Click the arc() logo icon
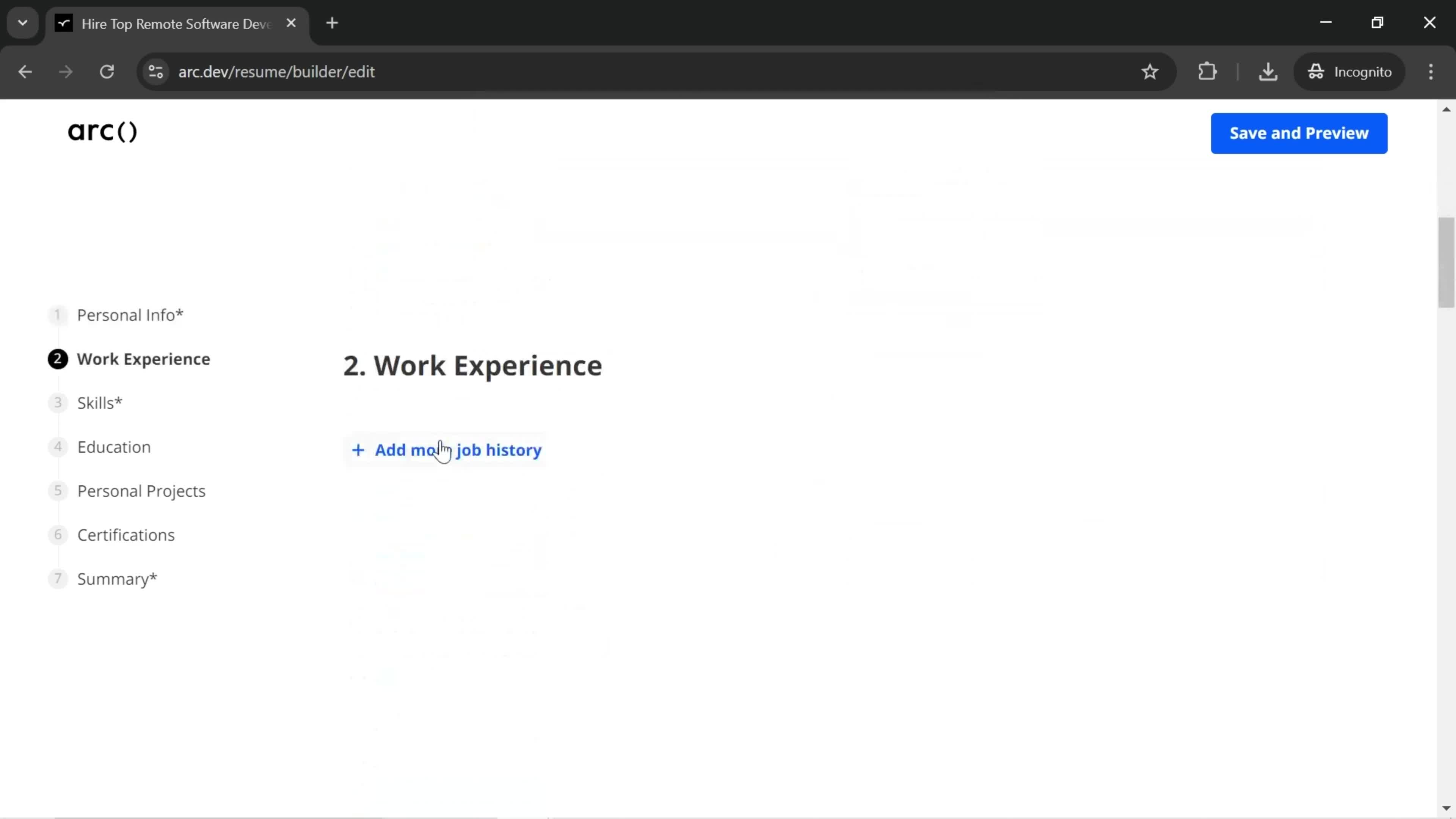The height and width of the screenshot is (819, 1456). [x=100, y=131]
